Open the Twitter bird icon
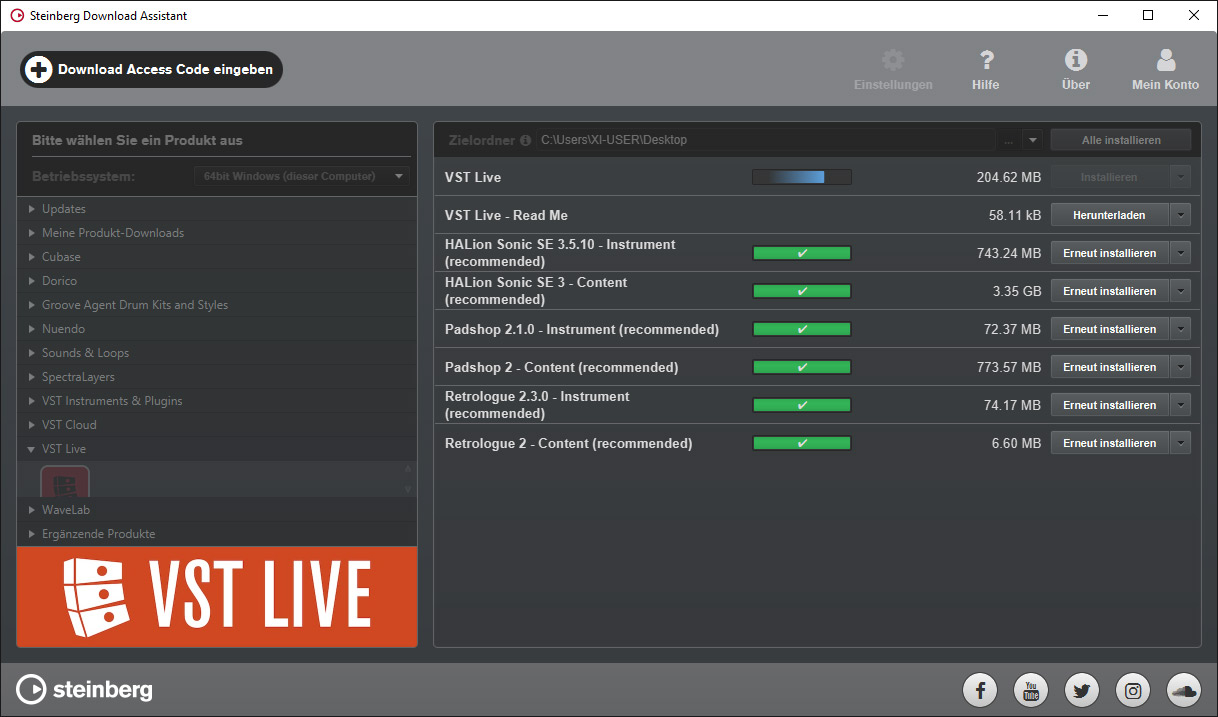The width and height of the screenshot is (1218, 717). point(1082,690)
